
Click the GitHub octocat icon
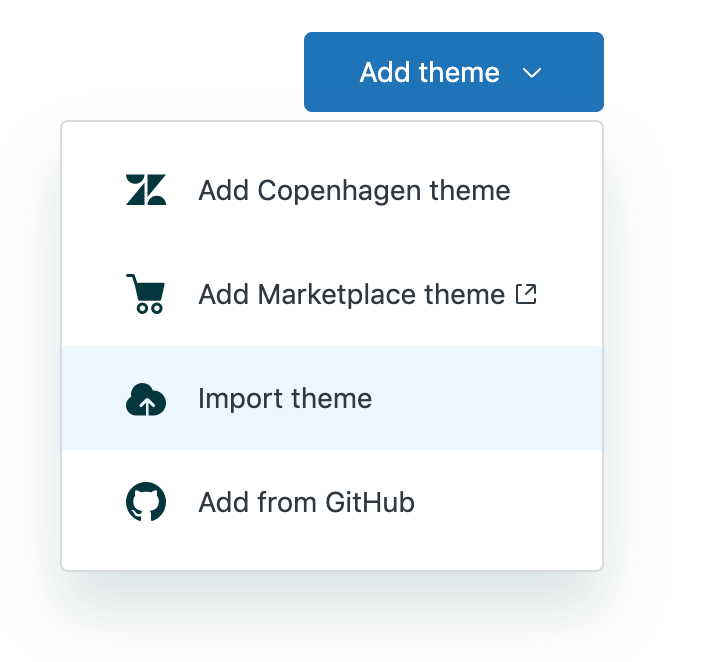coord(146,502)
